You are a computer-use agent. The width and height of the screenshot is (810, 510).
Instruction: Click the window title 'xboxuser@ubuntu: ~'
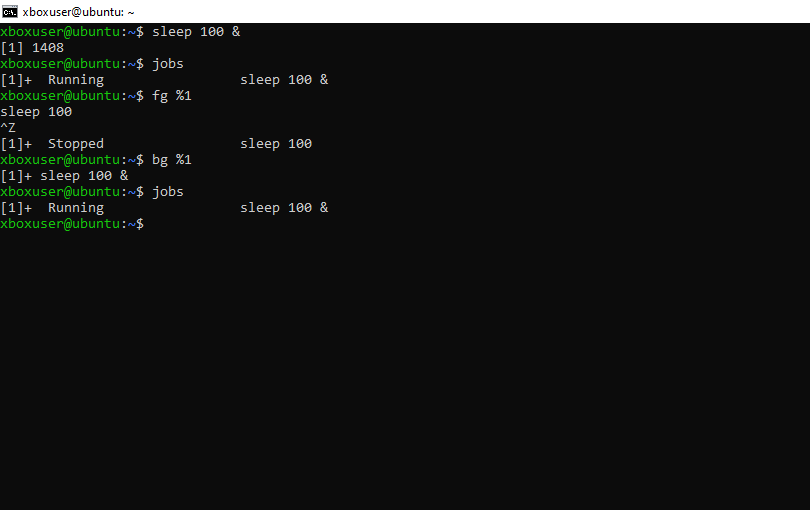(x=78, y=12)
